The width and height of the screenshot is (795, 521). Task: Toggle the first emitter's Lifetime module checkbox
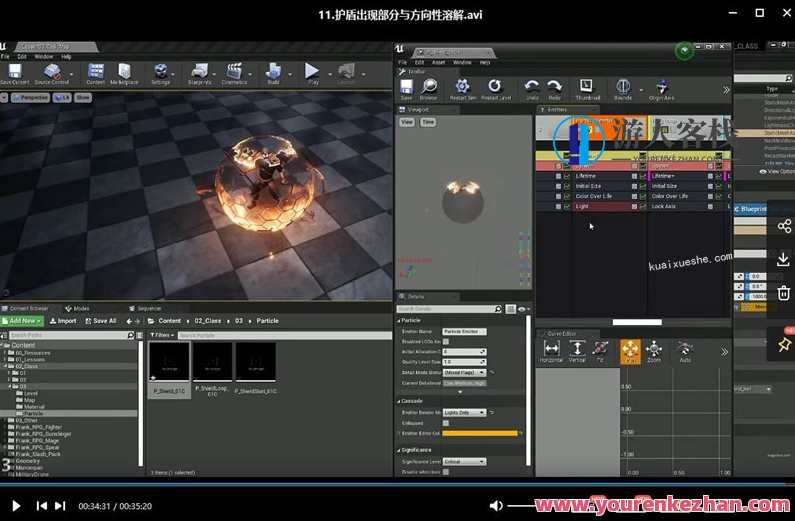[634, 176]
